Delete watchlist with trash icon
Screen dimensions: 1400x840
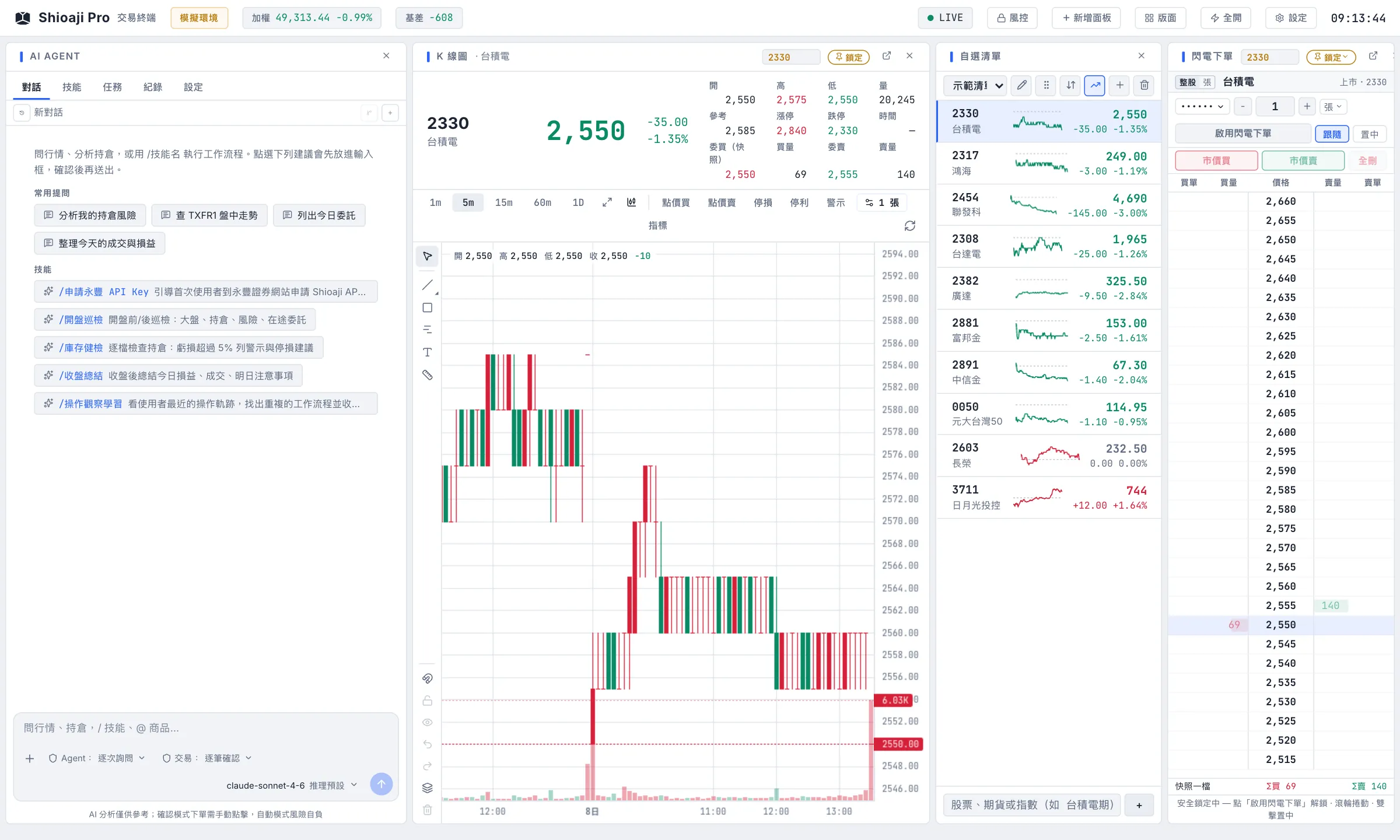point(1144,86)
